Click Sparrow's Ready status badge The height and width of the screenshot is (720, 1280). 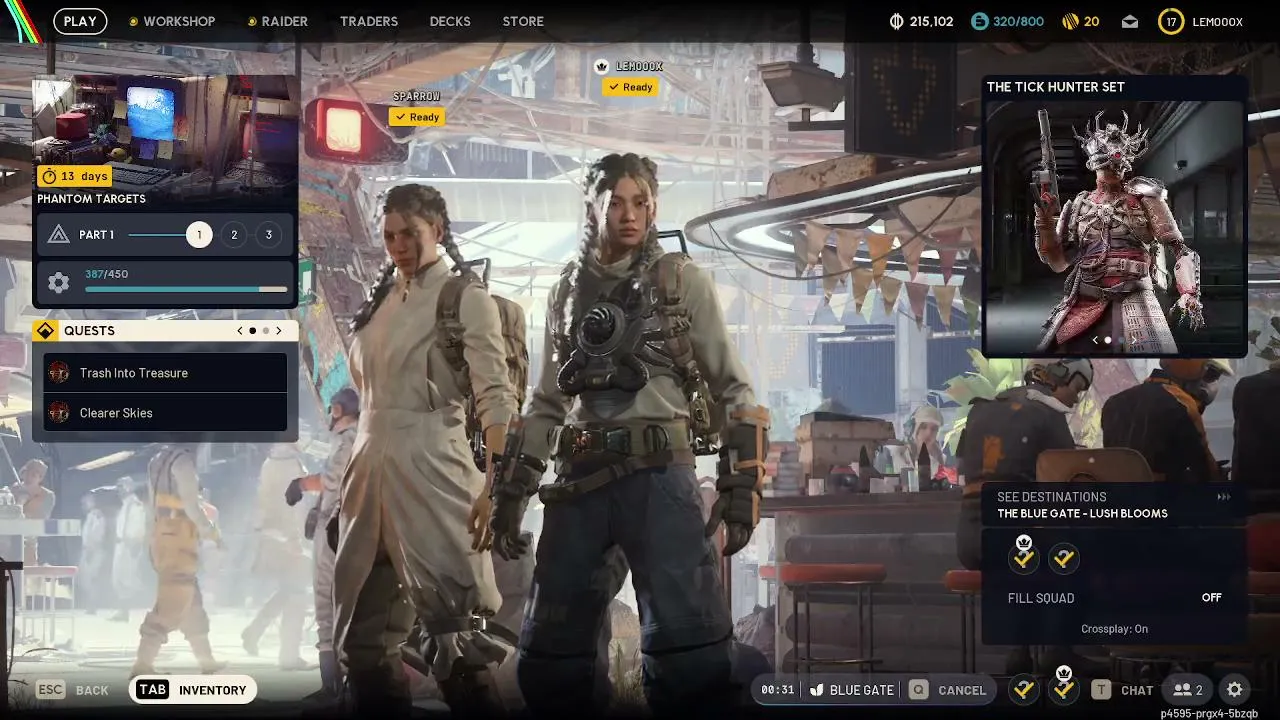pyautogui.click(x=417, y=117)
